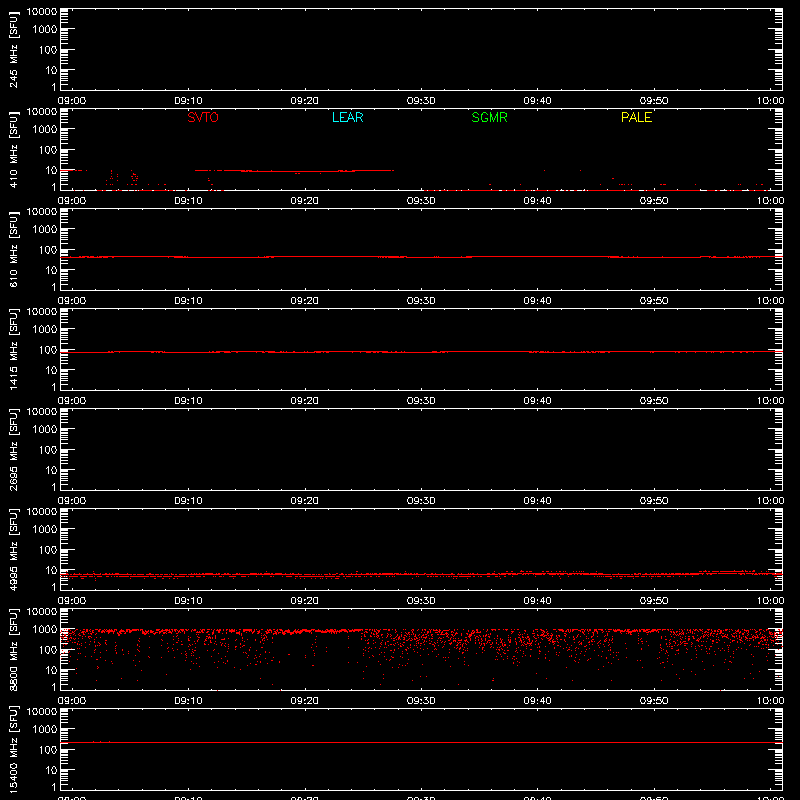Click the 100 tick label on 4995 MHz panel
Screen dimensions: 800x800
[48, 550]
